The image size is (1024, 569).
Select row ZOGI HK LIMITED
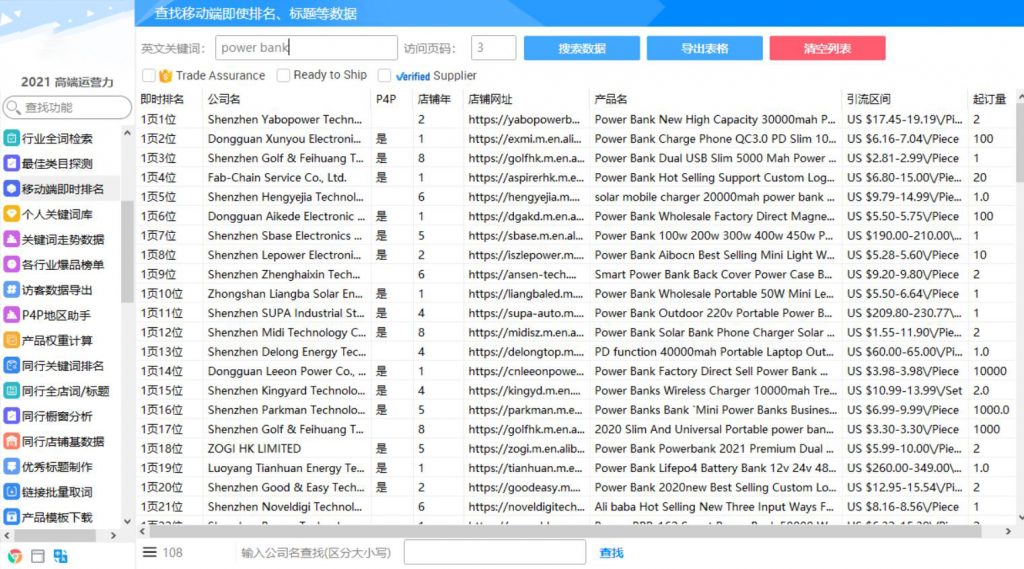pyautogui.click(x=576, y=449)
